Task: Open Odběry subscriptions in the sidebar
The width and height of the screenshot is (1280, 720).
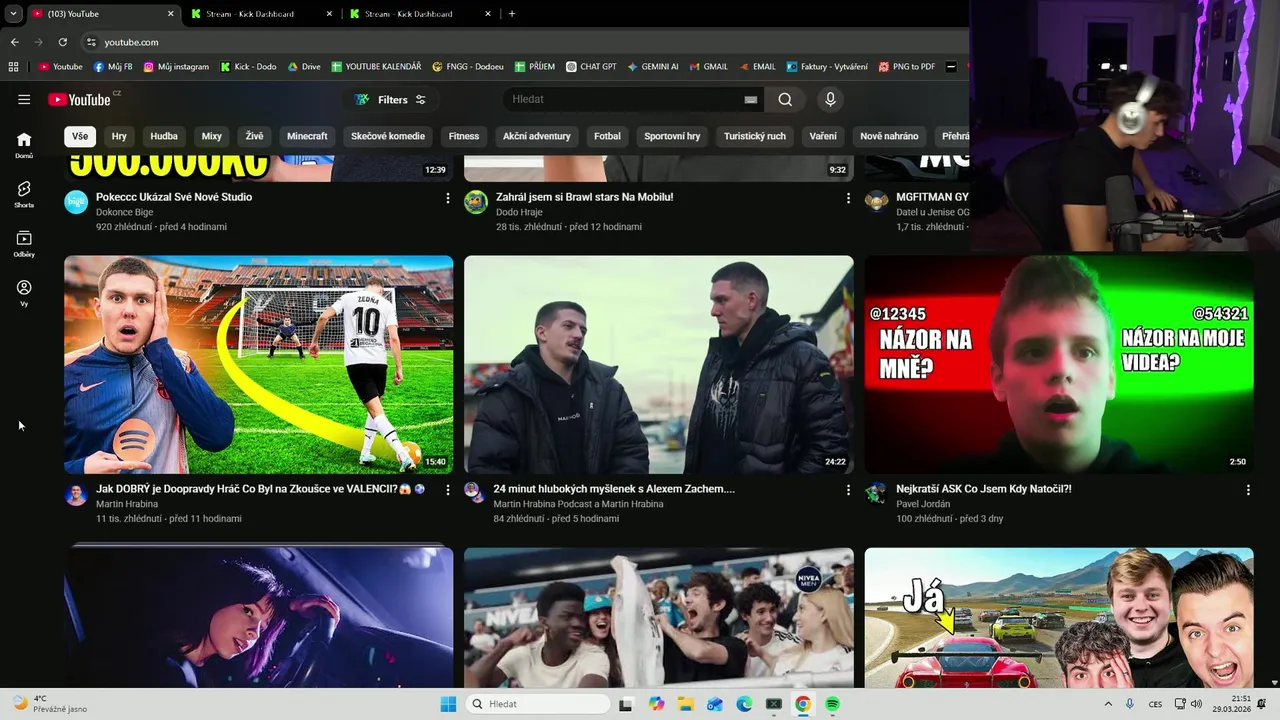Action: (24, 244)
